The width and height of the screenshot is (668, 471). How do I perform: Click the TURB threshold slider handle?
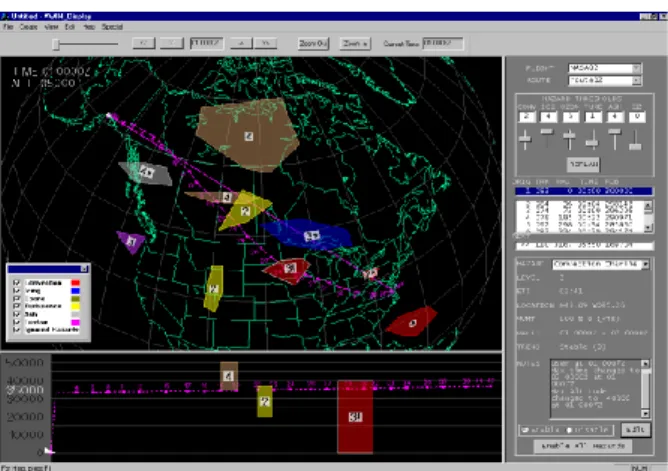[x=592, y=143]
